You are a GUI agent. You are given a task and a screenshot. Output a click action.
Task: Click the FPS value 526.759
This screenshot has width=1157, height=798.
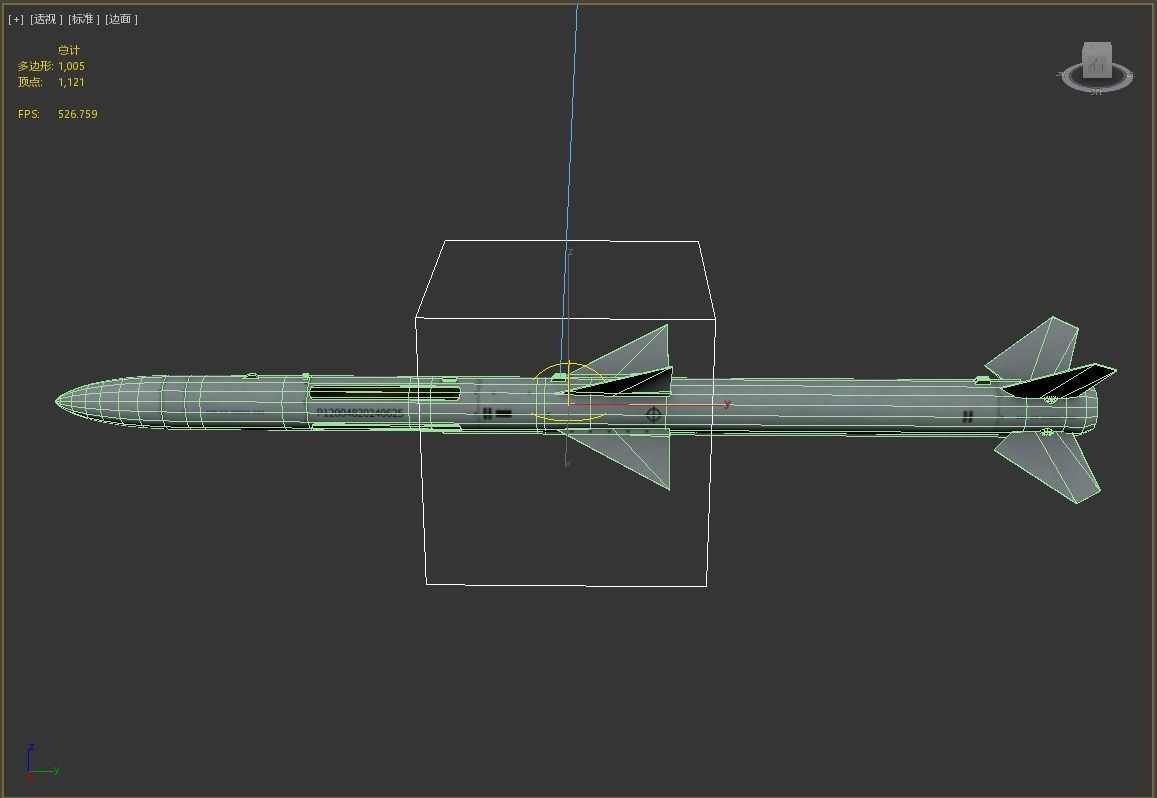click(x=77, y=114)
